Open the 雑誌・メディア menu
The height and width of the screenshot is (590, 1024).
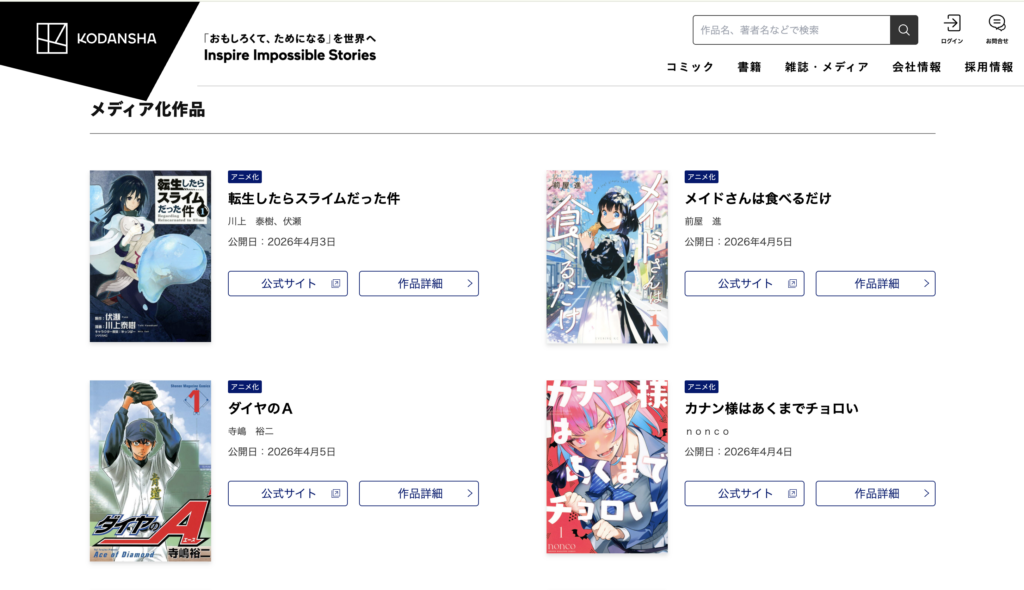(x=827, y=67)
